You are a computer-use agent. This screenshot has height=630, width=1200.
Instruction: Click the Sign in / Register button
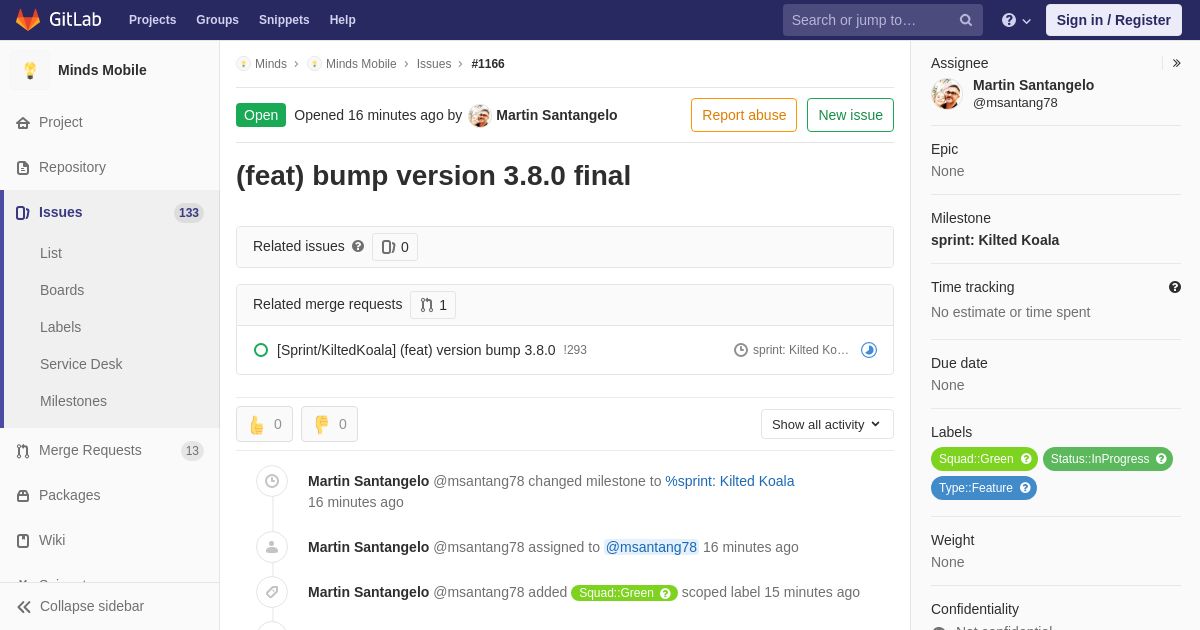(1114, 20)
